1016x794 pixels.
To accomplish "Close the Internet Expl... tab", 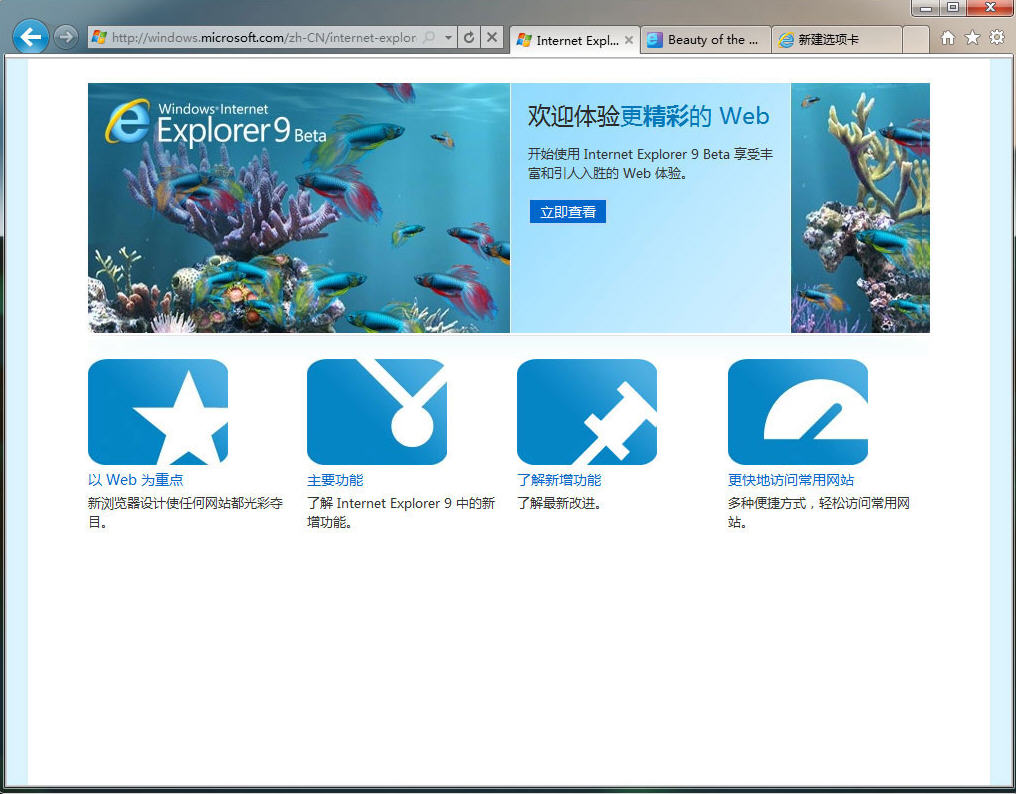I will click(x=629, y=40).
